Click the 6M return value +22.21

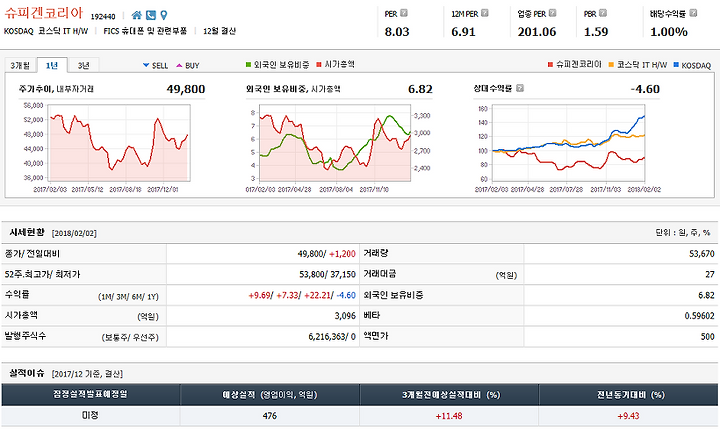click(x=317, y=295)
